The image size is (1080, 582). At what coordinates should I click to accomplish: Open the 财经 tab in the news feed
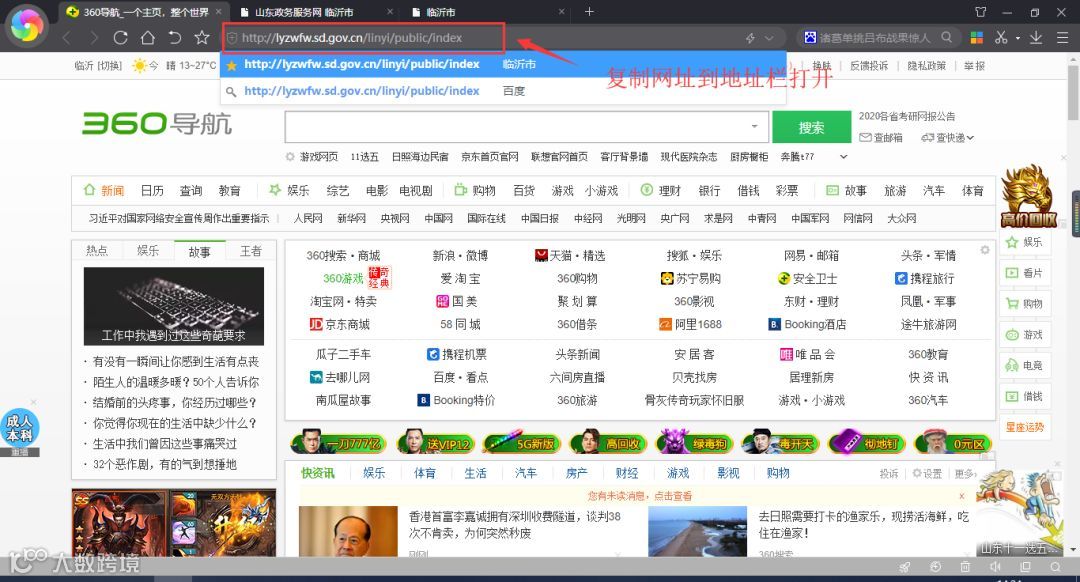[627, 473]
